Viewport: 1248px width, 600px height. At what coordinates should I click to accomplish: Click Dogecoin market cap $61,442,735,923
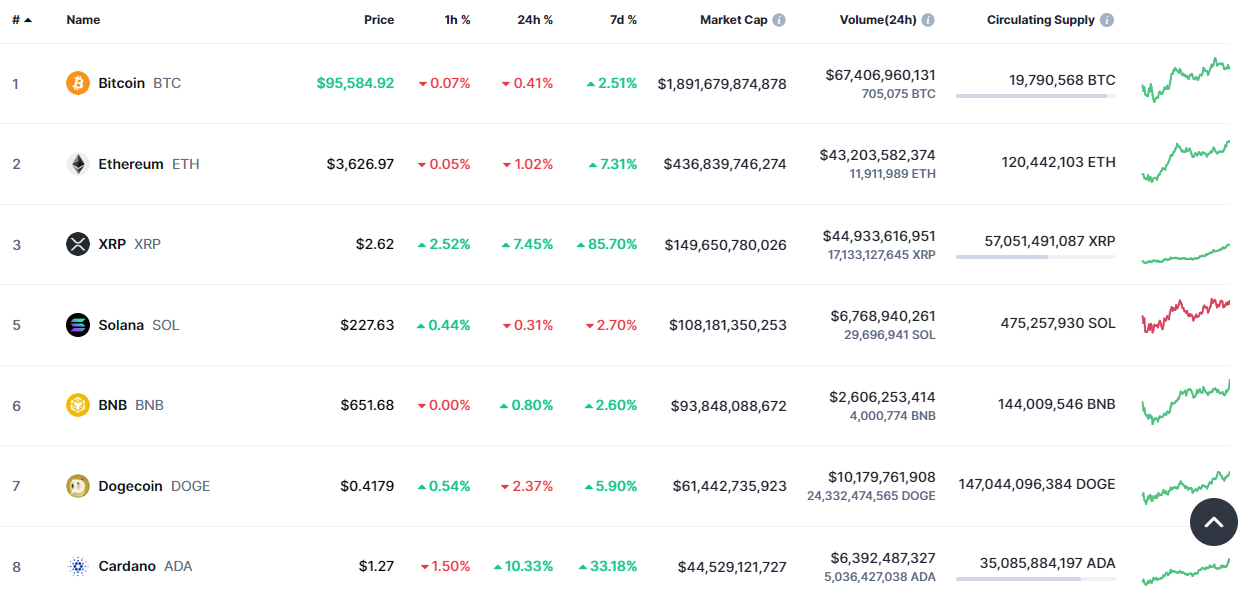click(x=729, y=486)
